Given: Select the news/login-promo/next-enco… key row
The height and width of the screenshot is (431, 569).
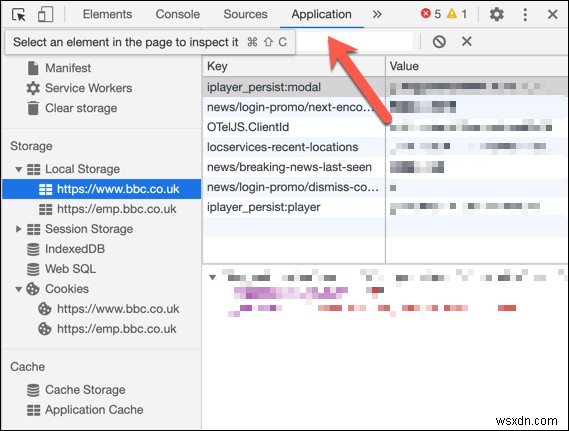Looking at the screenshot, I should pyautogui.click(x=385, y=107).
